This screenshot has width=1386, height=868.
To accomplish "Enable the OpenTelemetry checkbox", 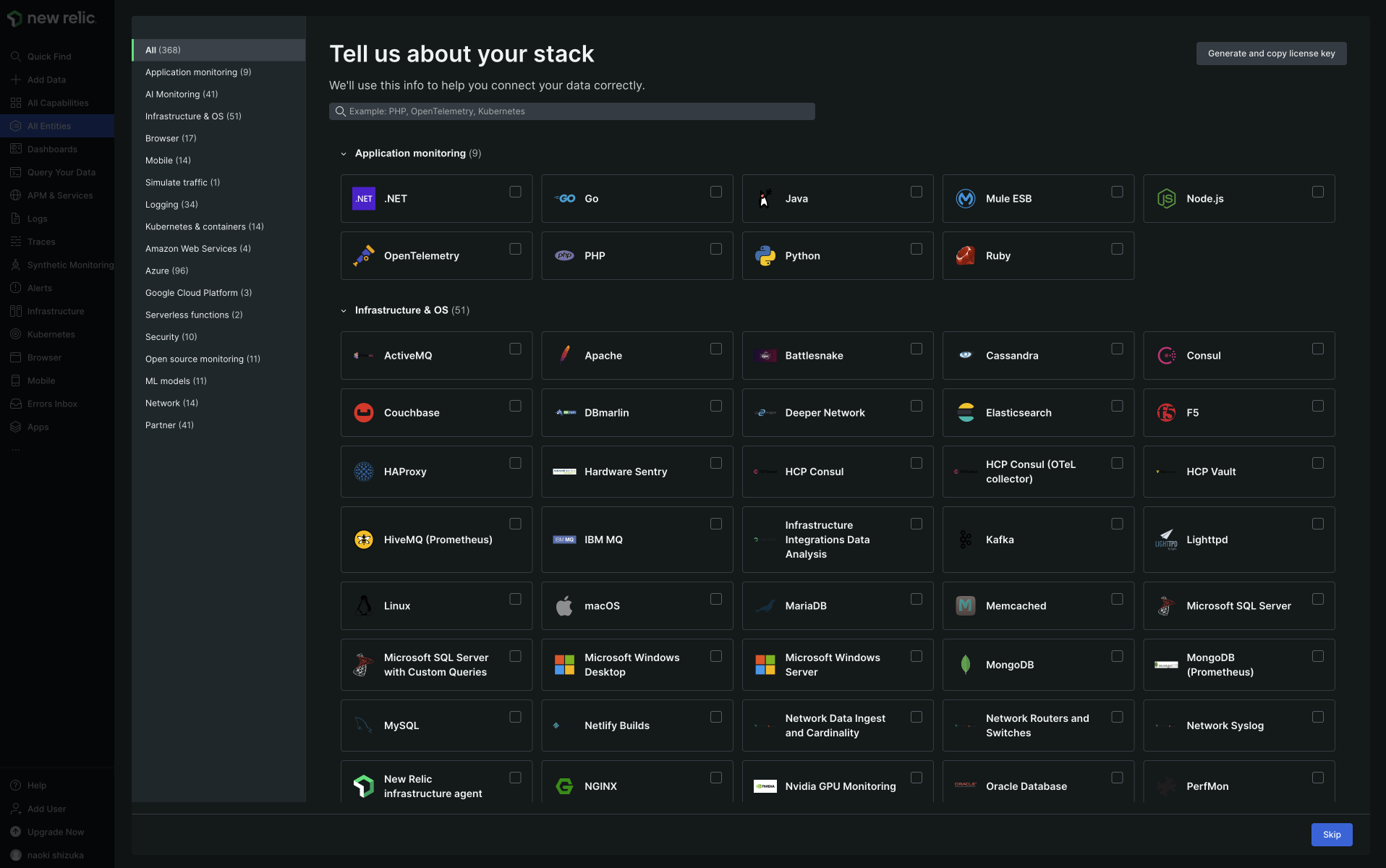I will (515, 248).
